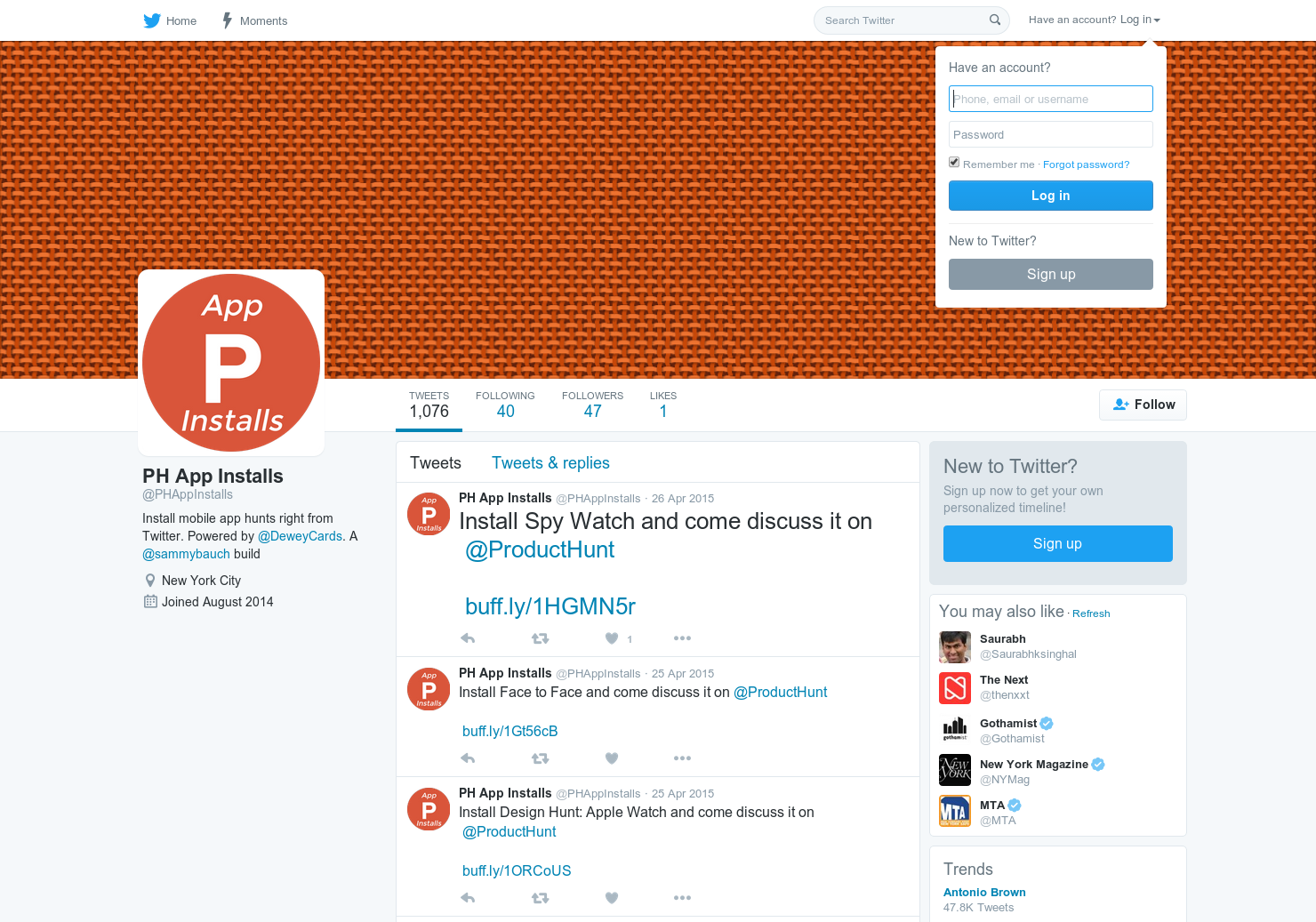This screenshot has width=1316, height=922.
Task: Like the Spy Watch tweet
Action: [x=612, y=638]
